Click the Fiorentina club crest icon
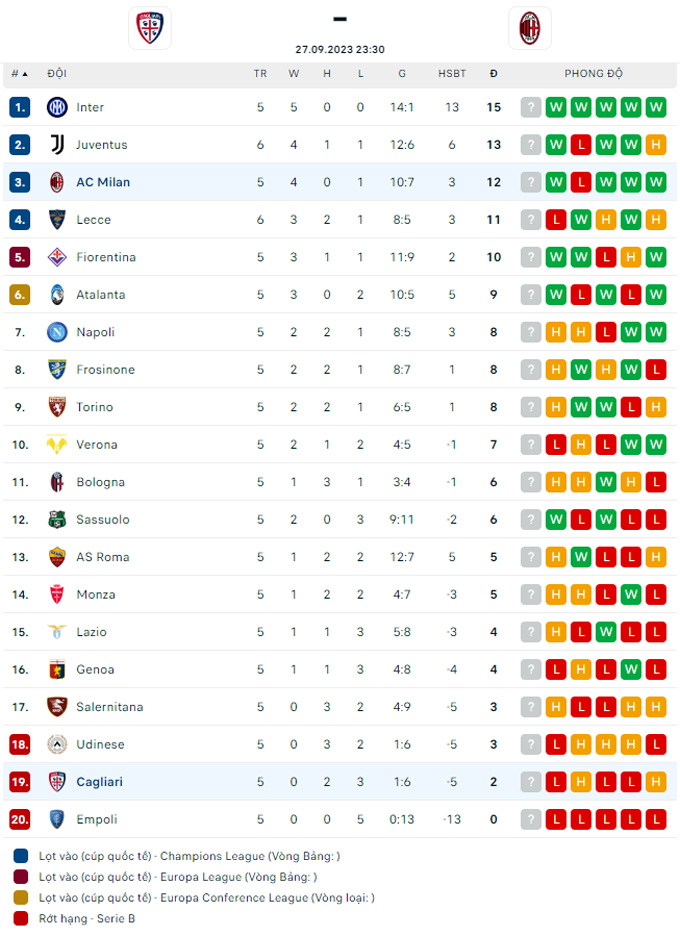The height and width of the screenshot is (936, 680). point(57,257)
